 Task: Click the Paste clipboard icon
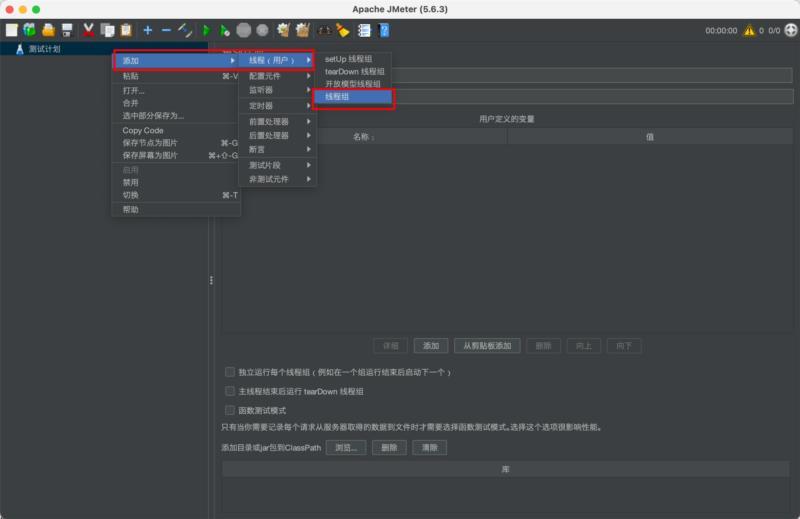(126, 31)
